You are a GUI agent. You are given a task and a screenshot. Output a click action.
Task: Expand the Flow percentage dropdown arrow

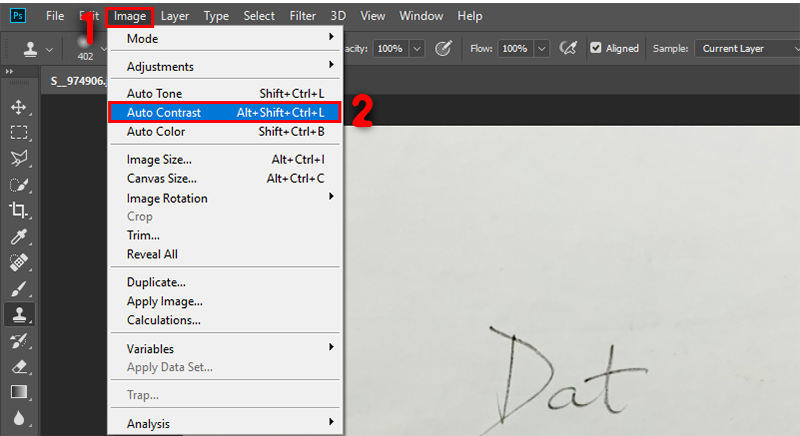coord(542,48)
